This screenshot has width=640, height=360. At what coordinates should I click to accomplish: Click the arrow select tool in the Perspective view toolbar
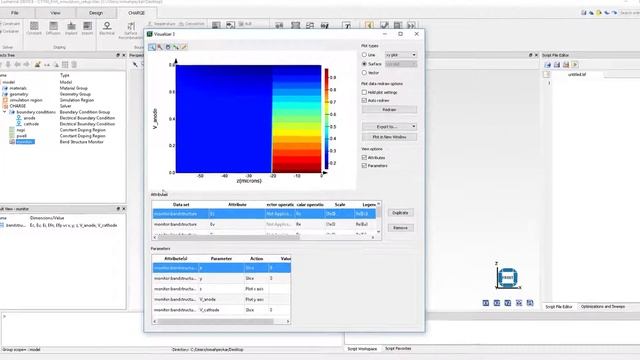click(135, 64)
